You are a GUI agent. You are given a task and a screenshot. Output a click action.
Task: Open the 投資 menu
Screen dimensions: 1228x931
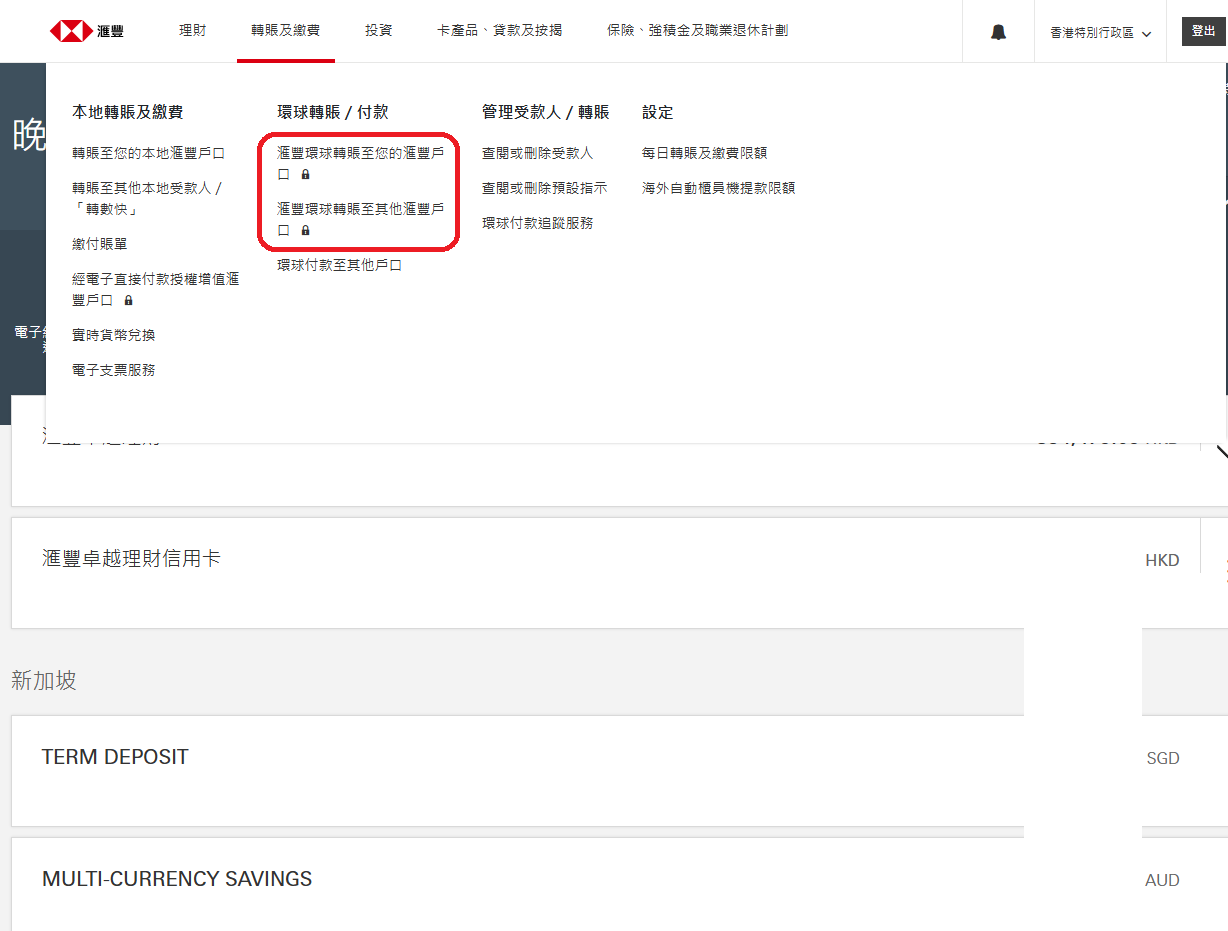tap(379, 31)
